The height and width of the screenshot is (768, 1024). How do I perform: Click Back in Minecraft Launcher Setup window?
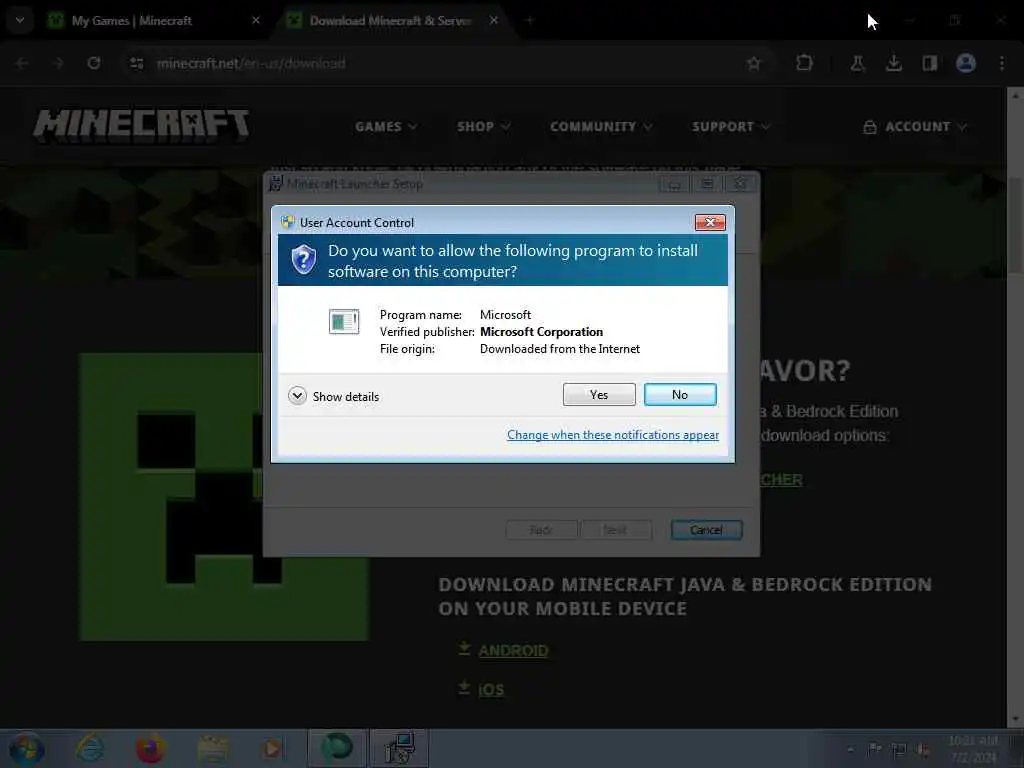click(x=541, y=530)
